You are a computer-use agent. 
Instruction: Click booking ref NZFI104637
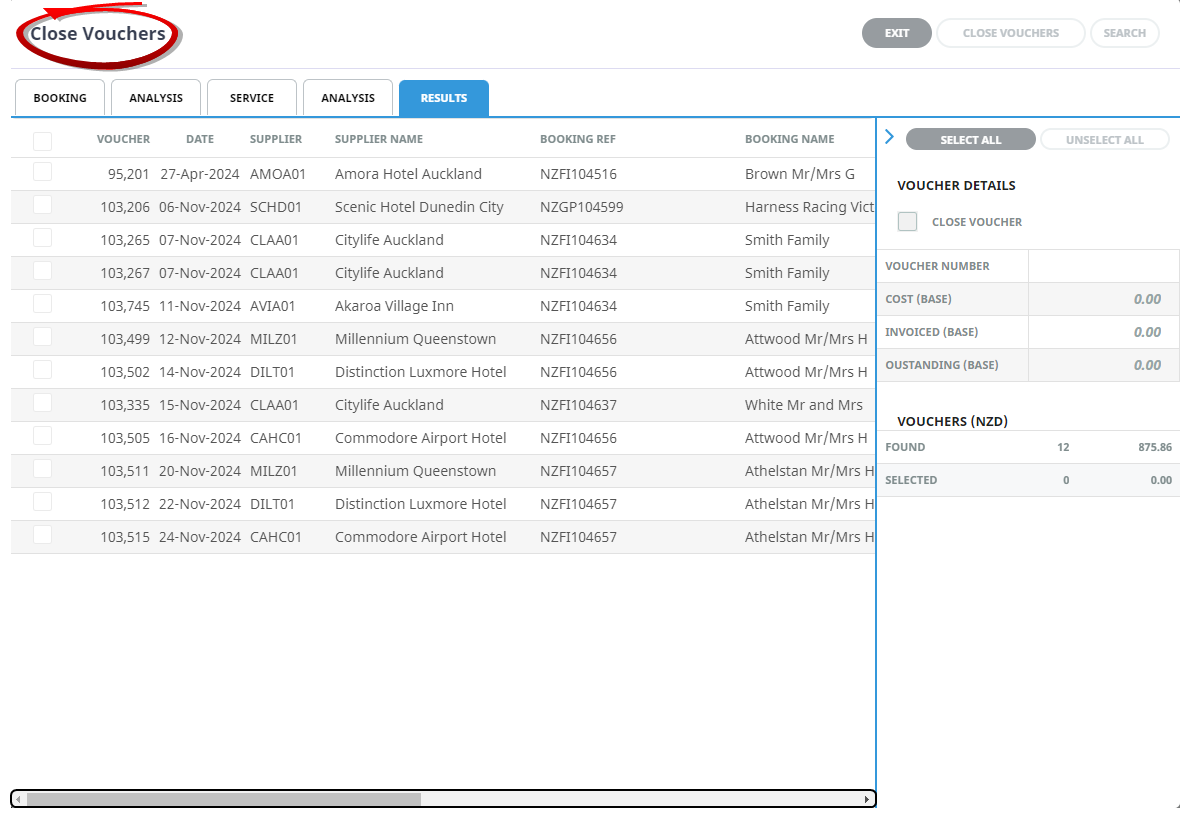click(578, 405)
